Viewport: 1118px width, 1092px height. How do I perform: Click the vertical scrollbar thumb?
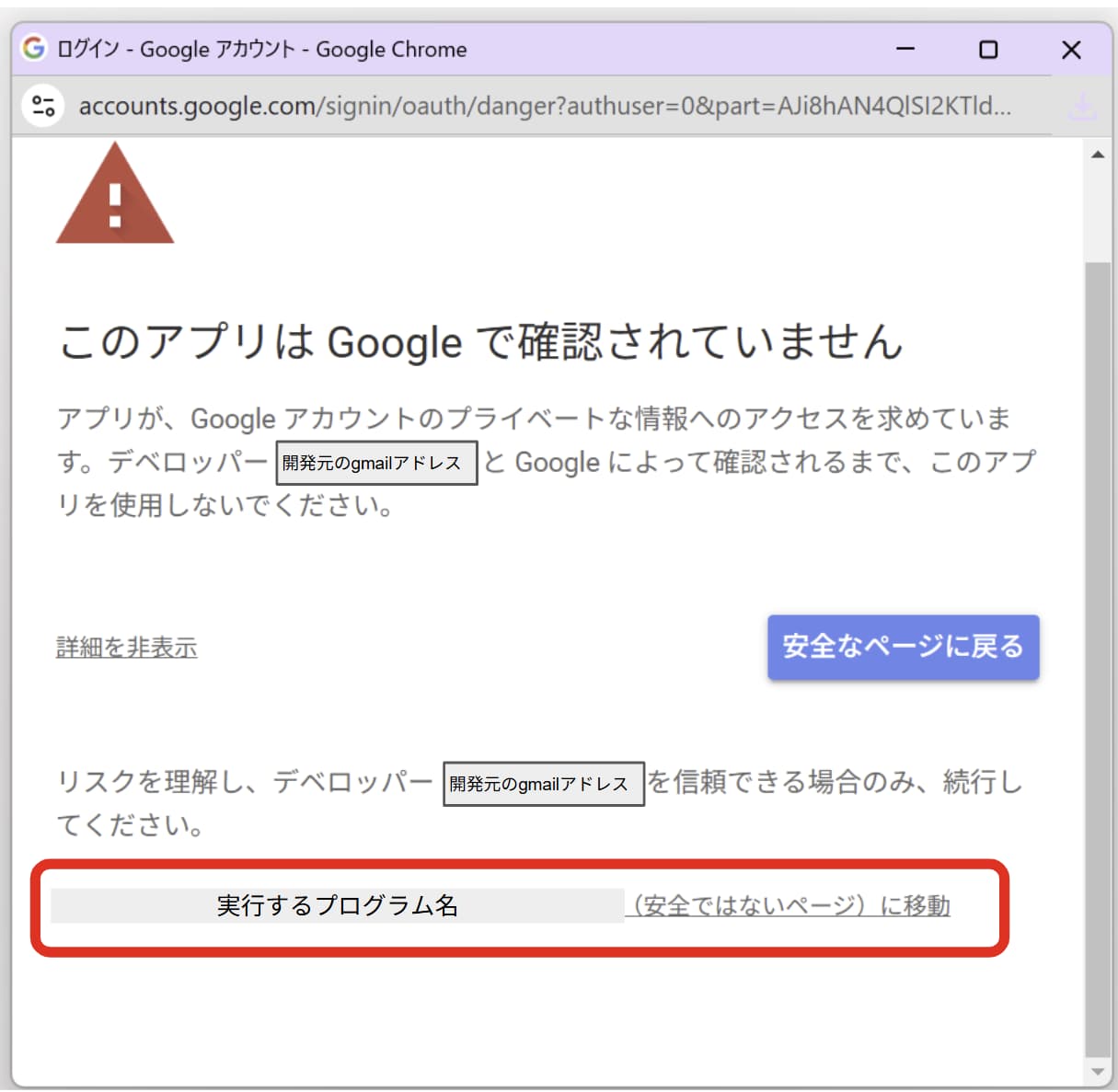(1098, 660)
